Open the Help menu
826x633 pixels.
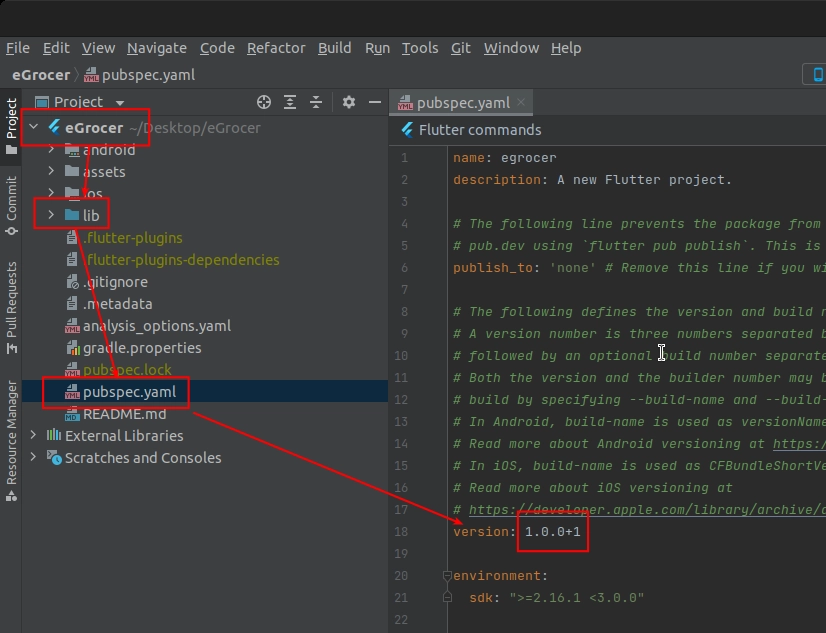[566, 48]
